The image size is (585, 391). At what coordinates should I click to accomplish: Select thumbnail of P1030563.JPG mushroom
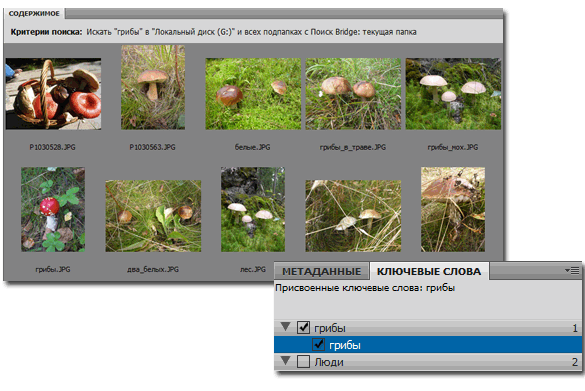click(x=153, y=87)
